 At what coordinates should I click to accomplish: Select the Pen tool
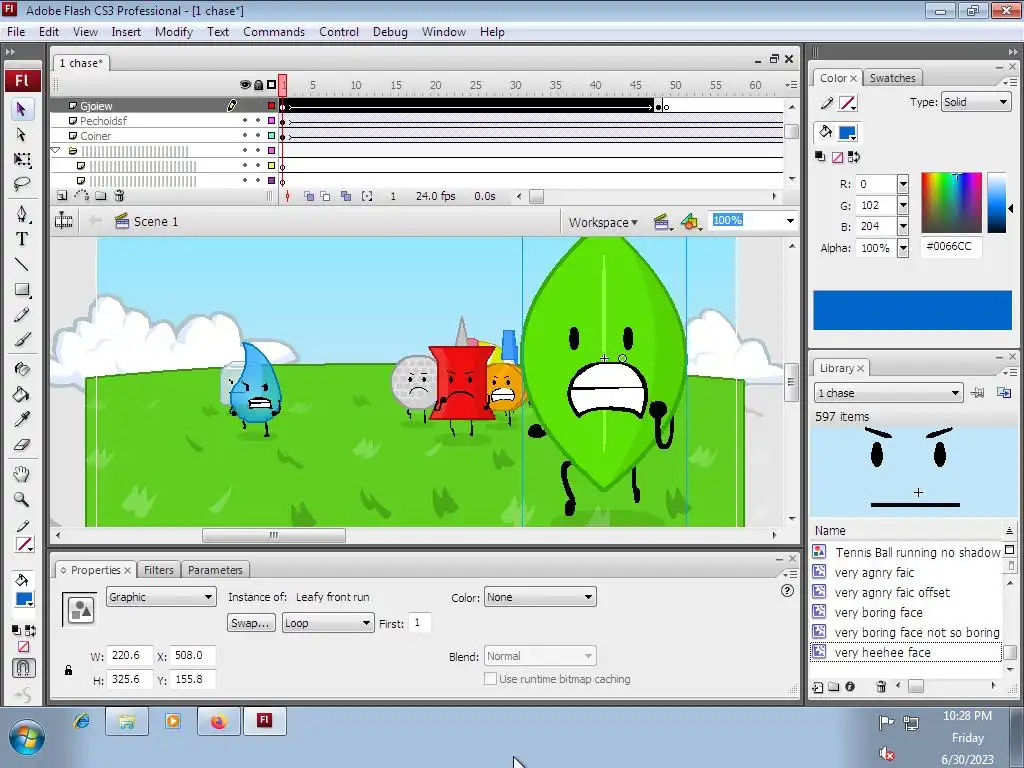[22, 214]
